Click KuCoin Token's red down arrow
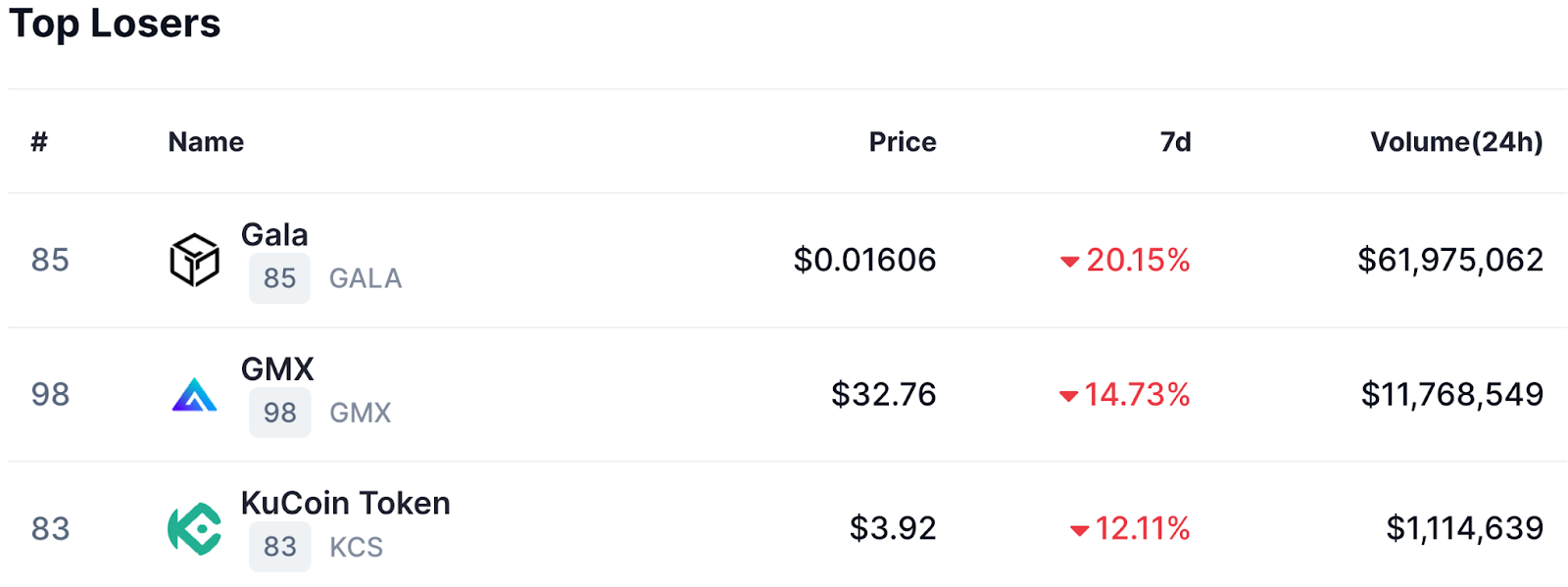 point(1079,530)
